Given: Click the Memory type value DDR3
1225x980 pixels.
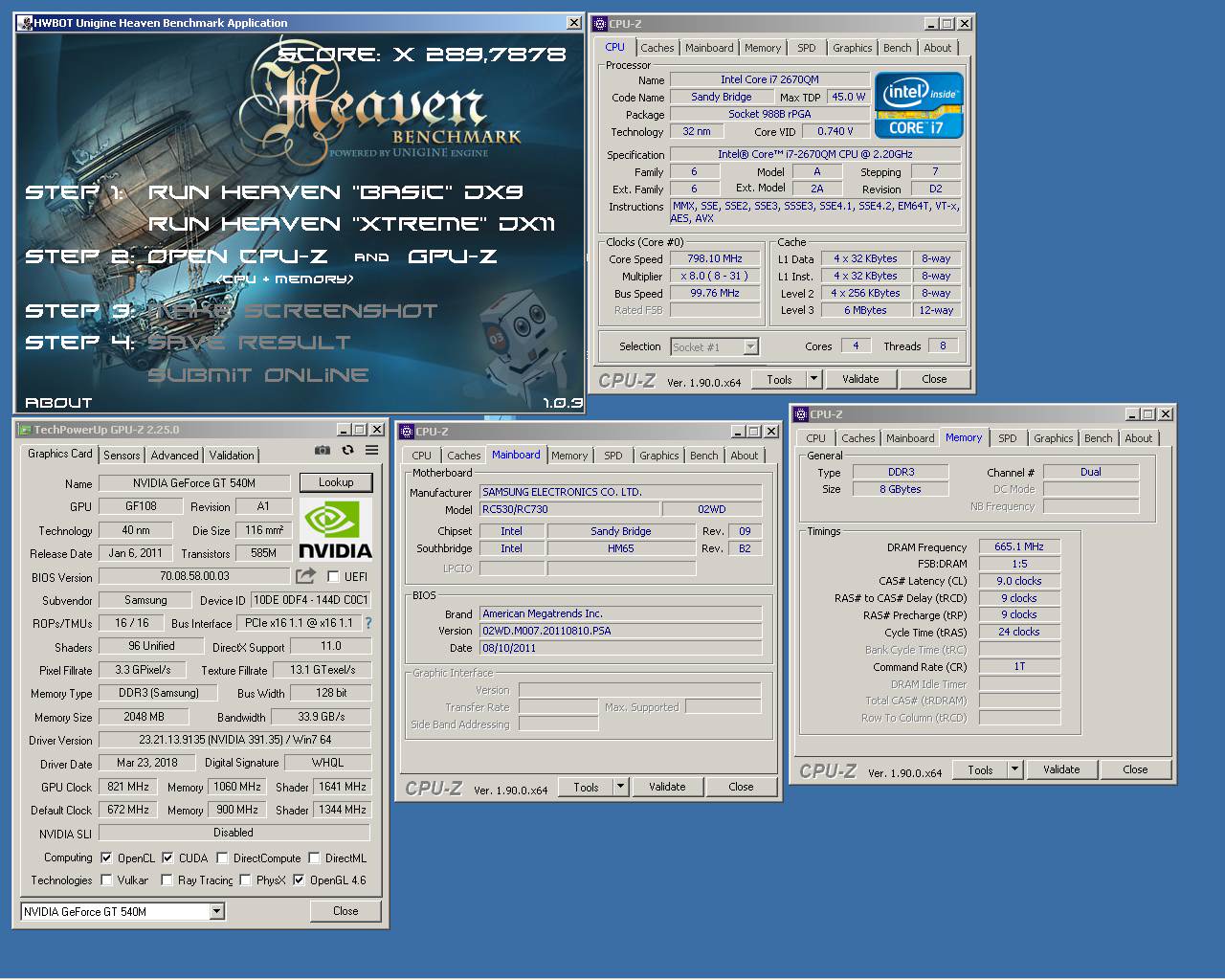Looking at the screenshot, I should [x=901, y=472].
